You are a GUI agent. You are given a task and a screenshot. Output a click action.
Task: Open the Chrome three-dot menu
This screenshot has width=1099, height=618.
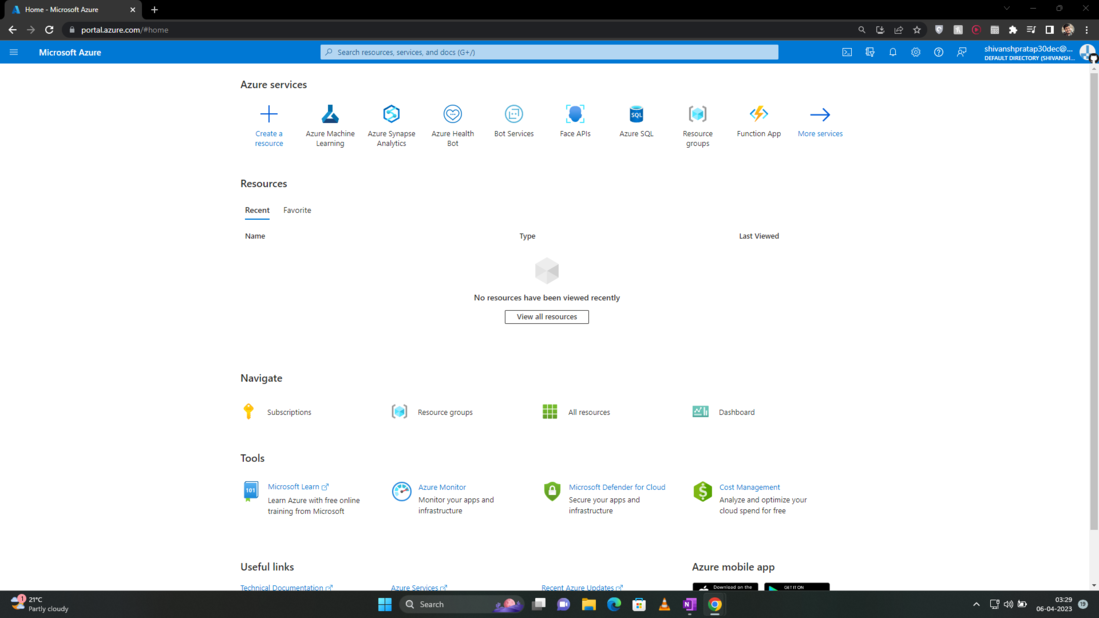pyautogui.click(x=1086, y=29)
